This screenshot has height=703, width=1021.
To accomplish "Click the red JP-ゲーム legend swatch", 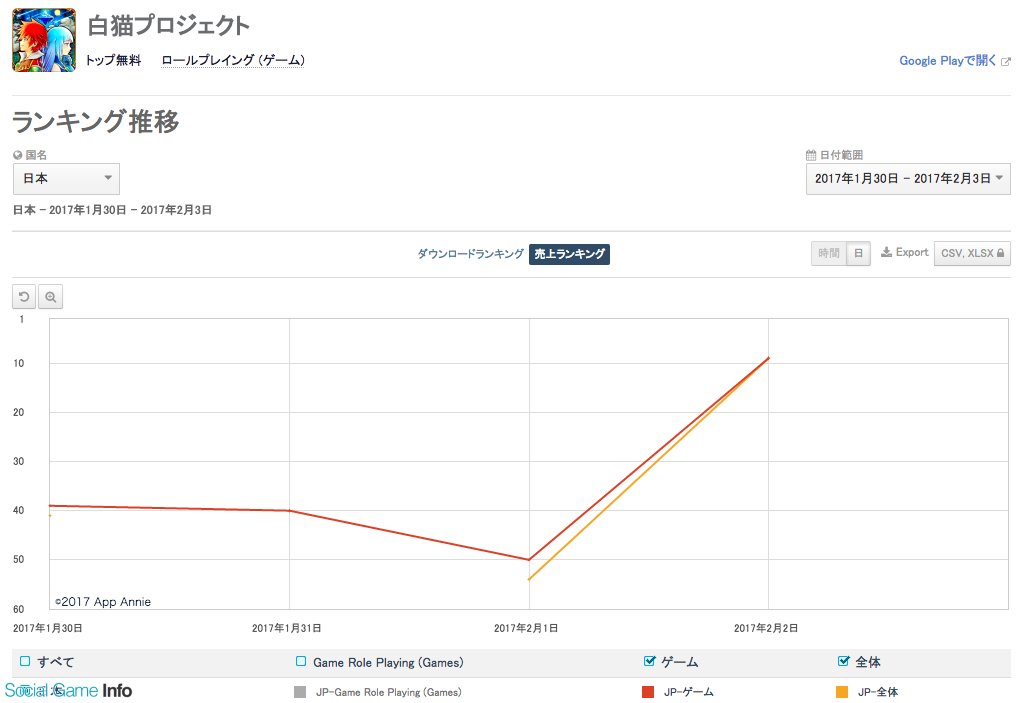I will pyautogui.click(x=648, y=692).
